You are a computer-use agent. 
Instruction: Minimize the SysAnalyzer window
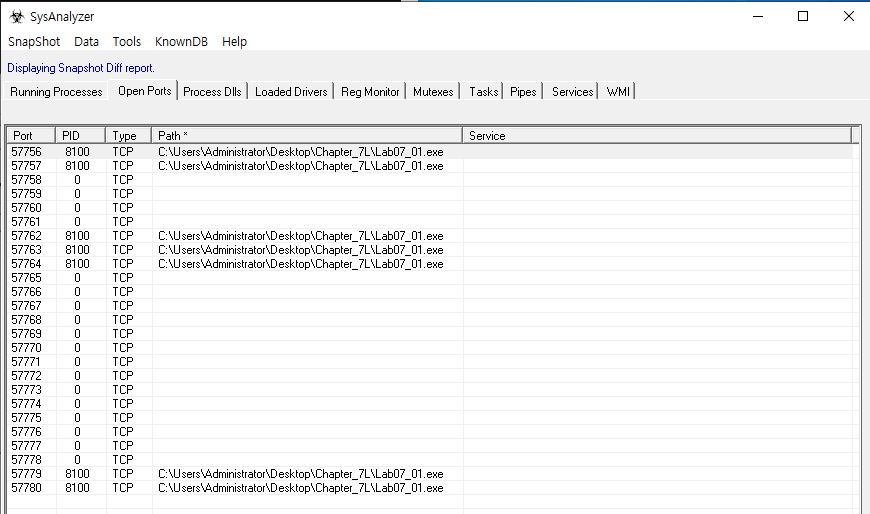[758, 16]
